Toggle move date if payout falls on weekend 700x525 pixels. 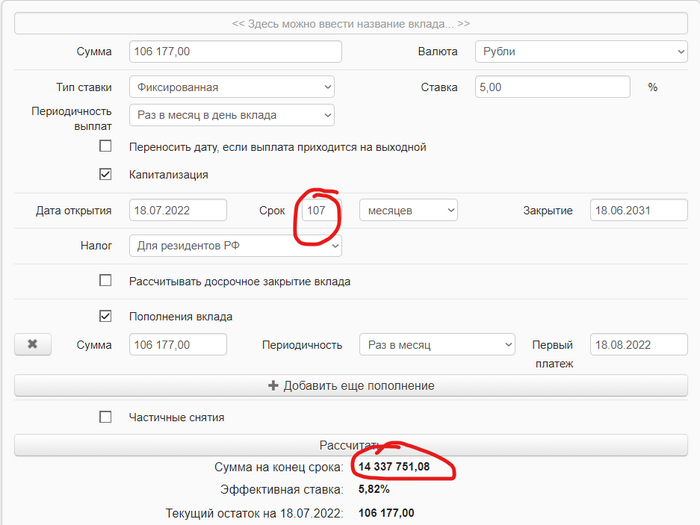105,146
